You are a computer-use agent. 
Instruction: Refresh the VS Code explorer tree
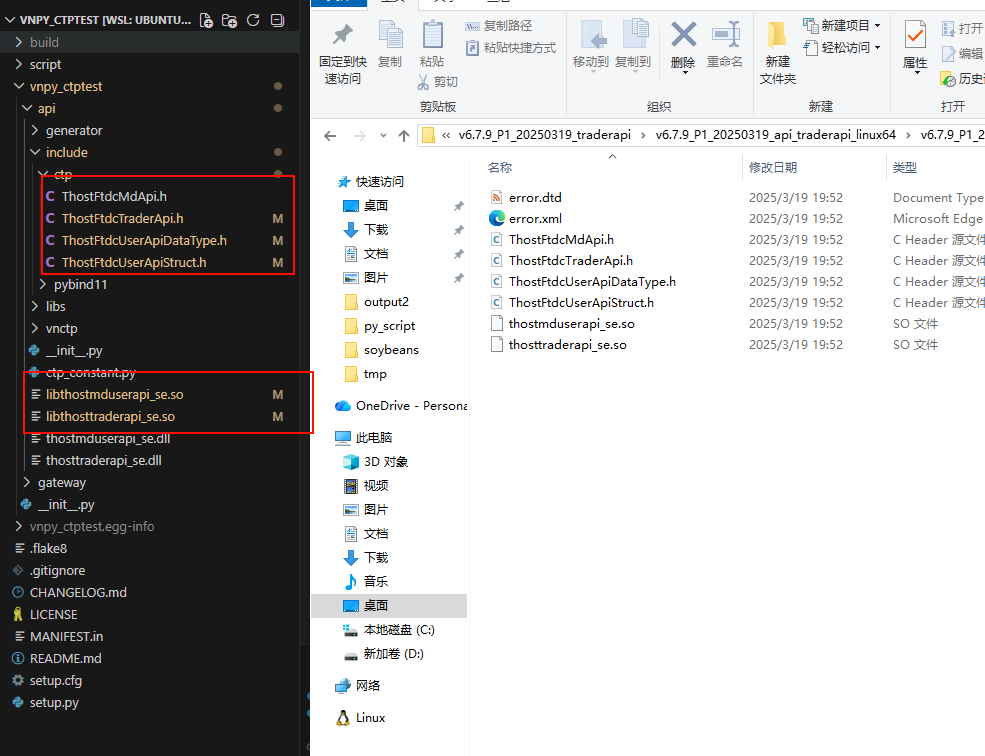[x=253, y=20]
